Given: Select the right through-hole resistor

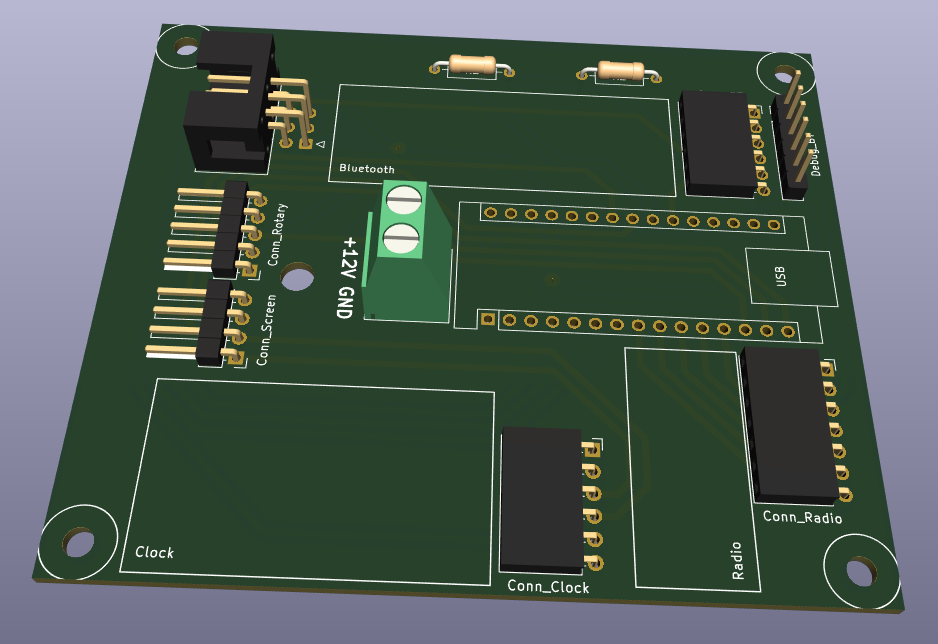Looking at the screenshot, I should pyautogui.click(x=620, y=72).
